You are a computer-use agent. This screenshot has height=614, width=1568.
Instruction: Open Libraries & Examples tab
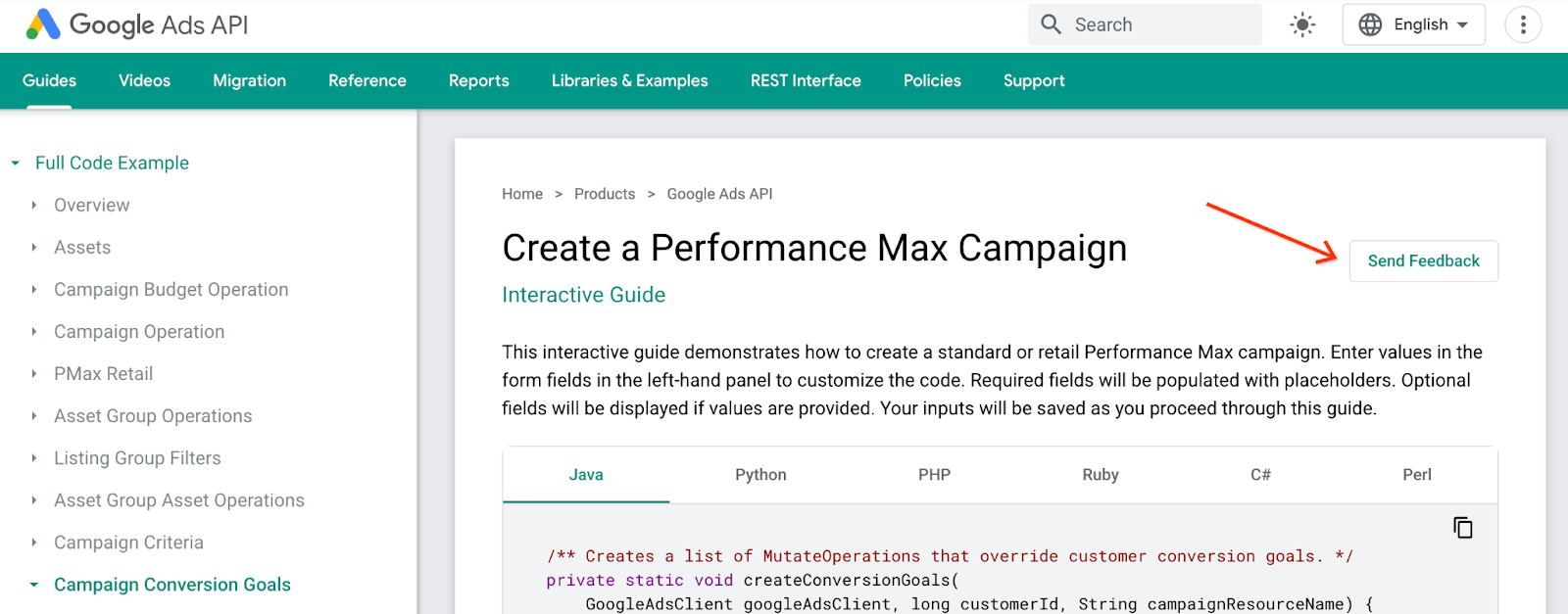630,80
